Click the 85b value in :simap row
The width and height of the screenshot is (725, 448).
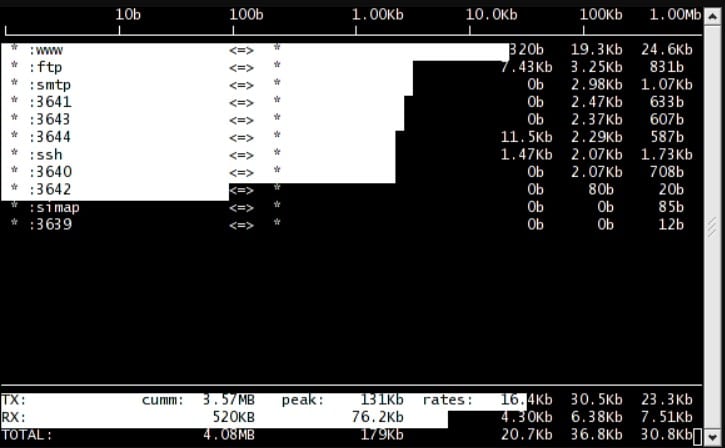click(x=671, y=207)
